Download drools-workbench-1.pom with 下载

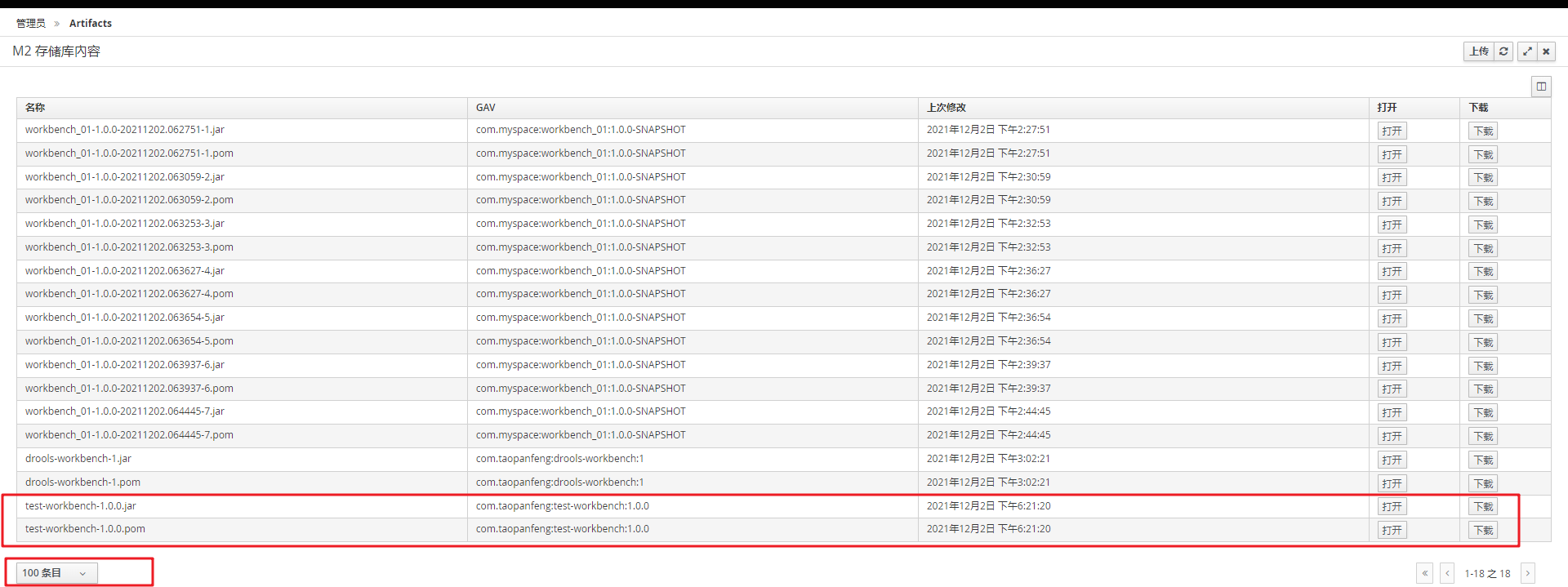pos(1483,484)
